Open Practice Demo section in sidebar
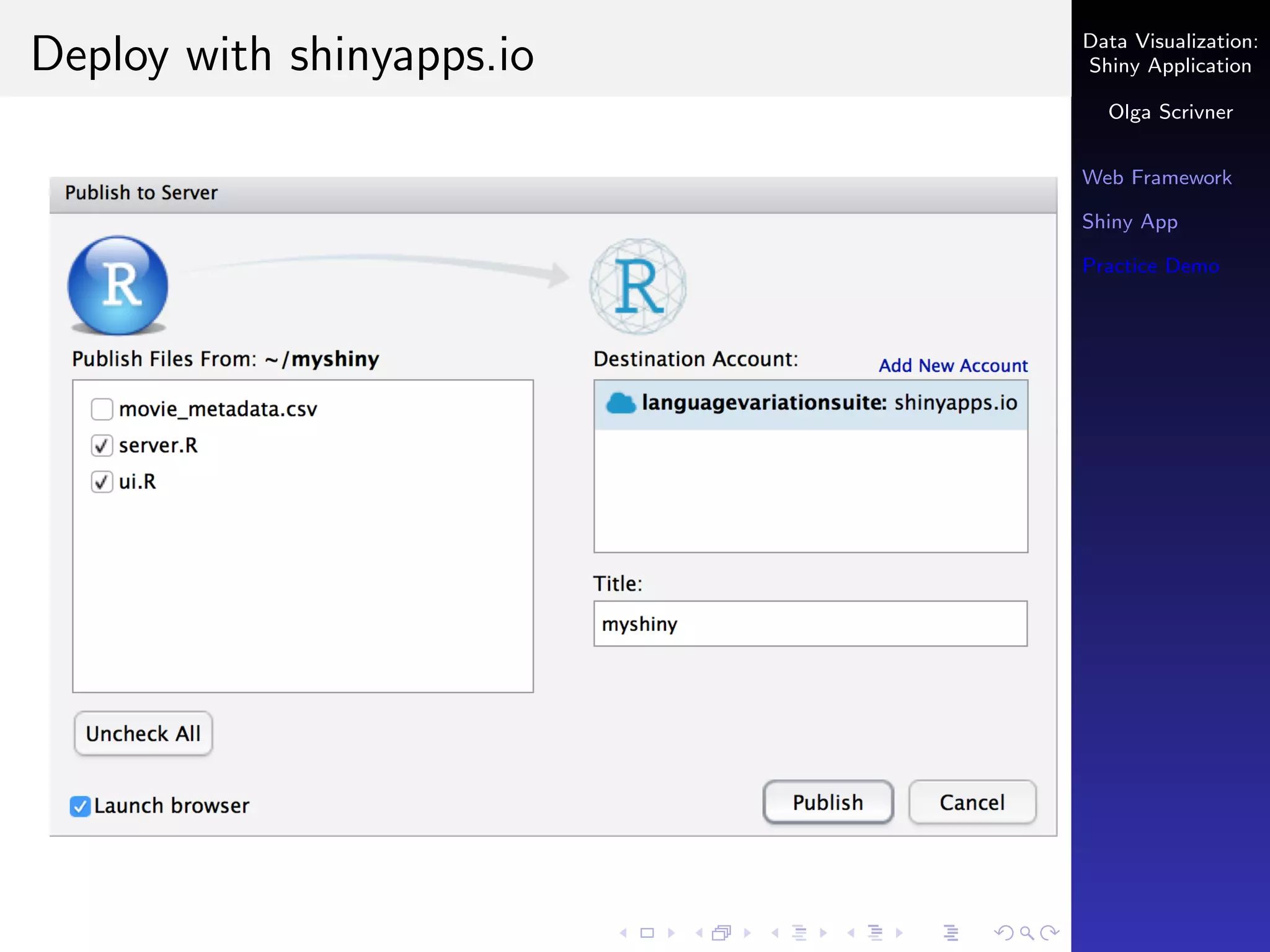 click(x=1151, y=266)
